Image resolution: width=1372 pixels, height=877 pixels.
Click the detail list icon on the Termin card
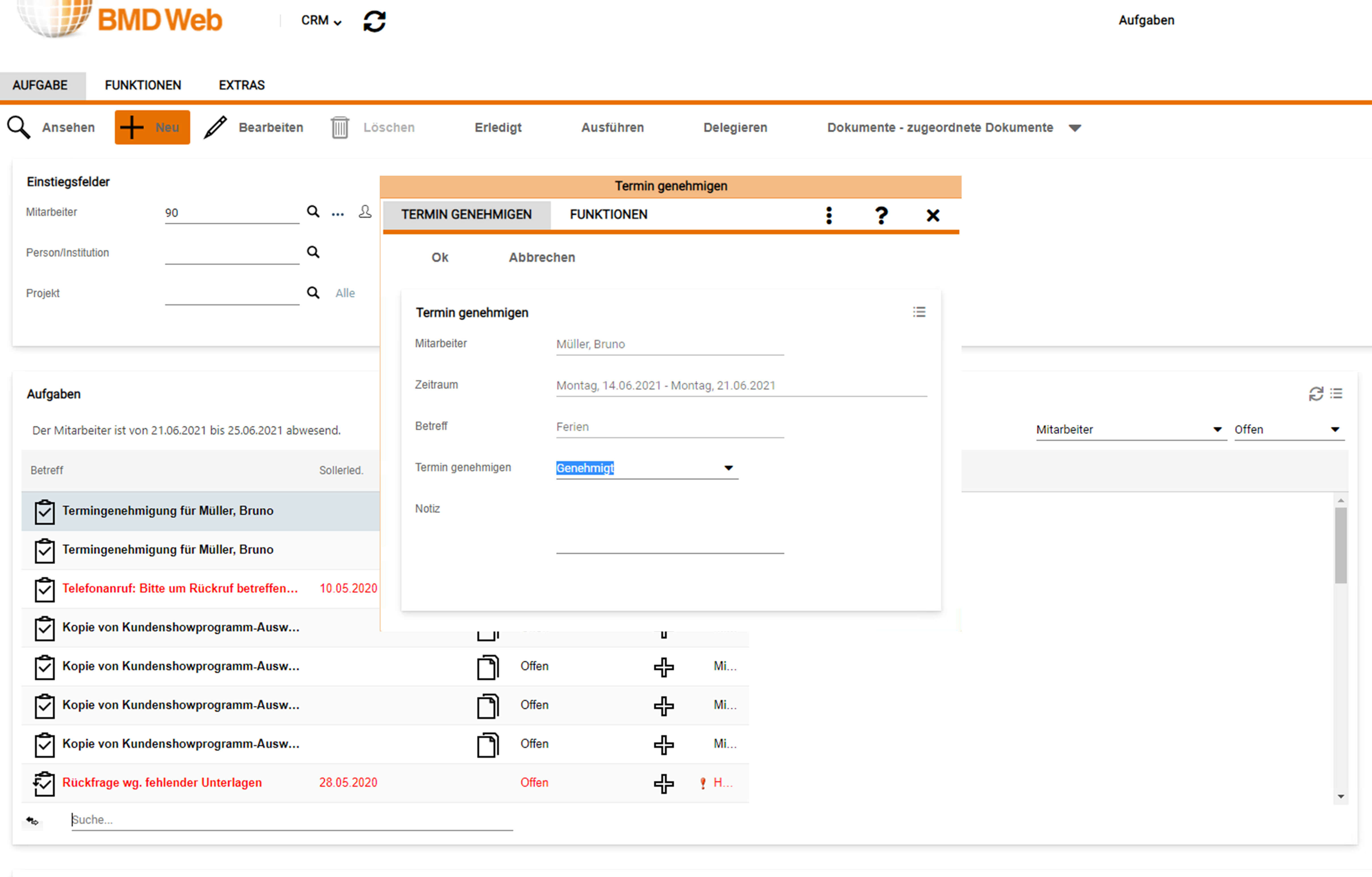coord(919,312)
